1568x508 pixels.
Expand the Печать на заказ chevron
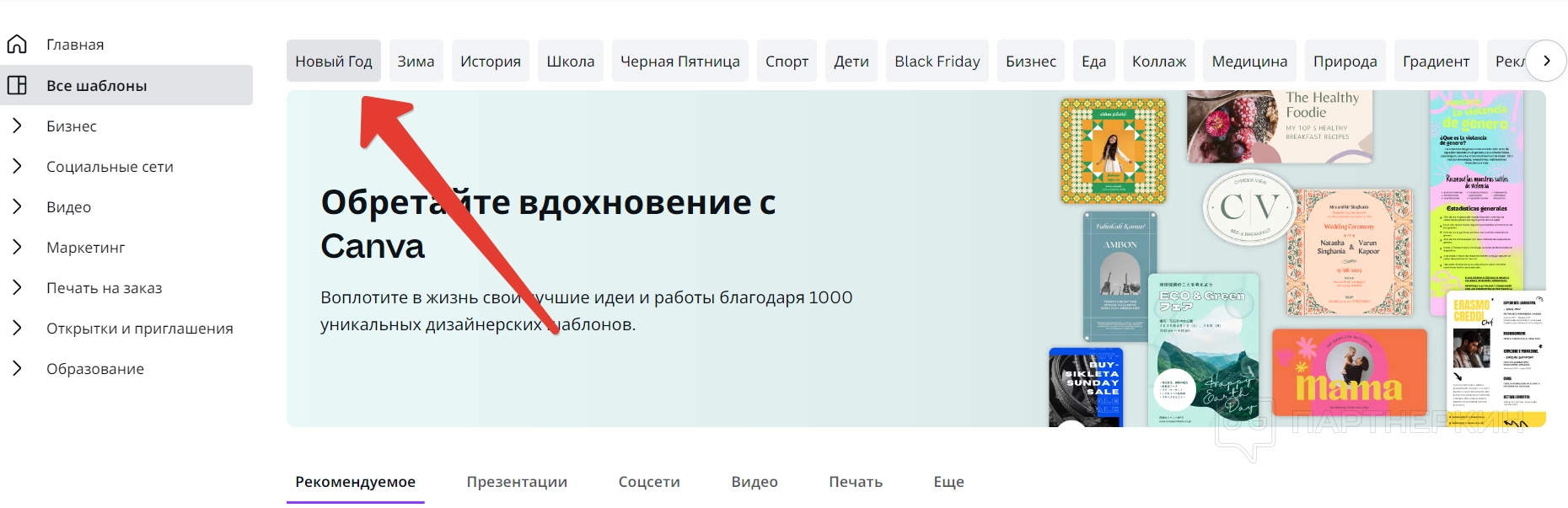17,287
